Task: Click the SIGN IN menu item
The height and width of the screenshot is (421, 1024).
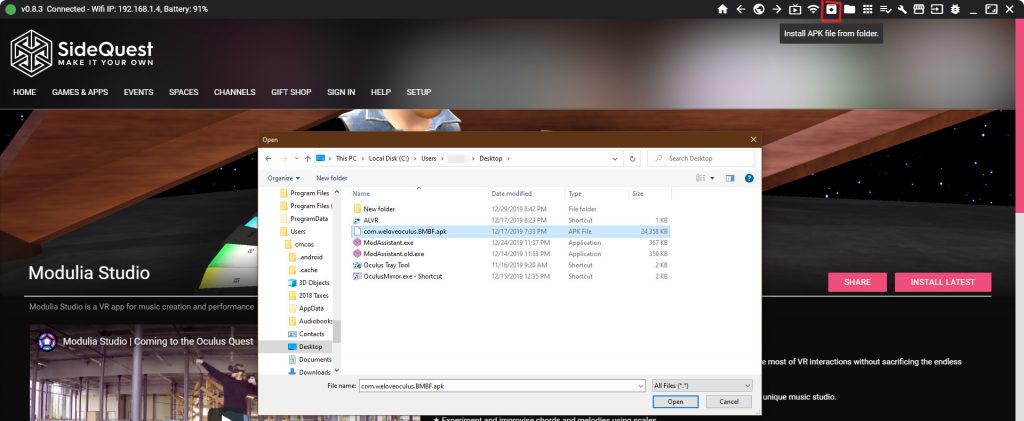Action: click(x=341, y=92)
